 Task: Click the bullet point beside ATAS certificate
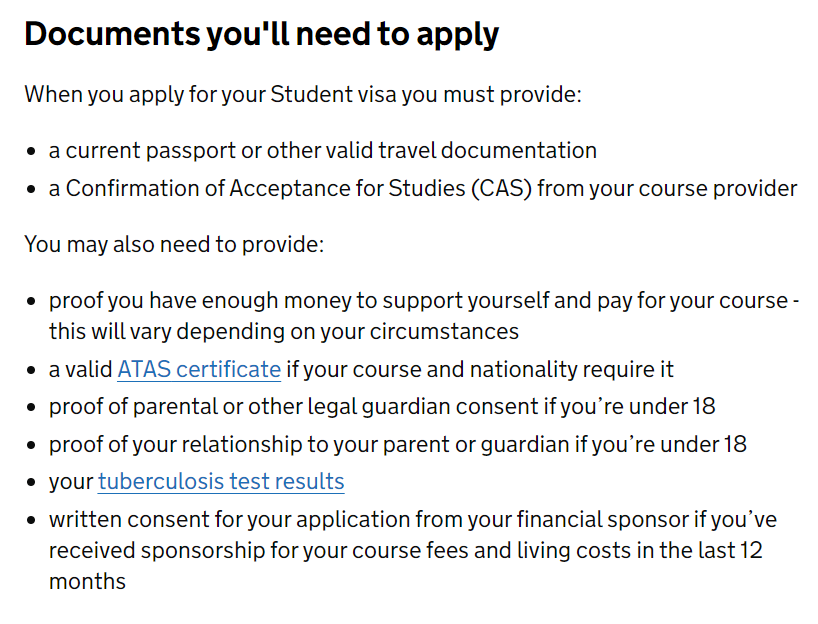pos(31,370)
